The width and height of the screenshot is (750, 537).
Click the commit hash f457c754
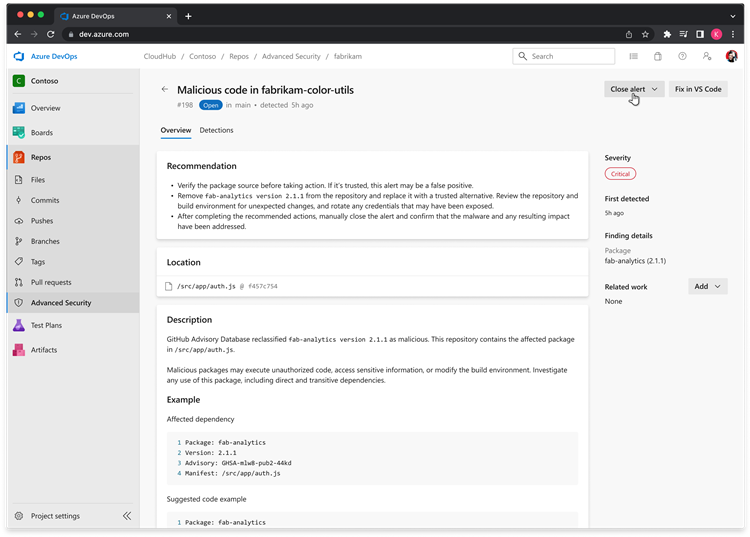coord(263,286)
